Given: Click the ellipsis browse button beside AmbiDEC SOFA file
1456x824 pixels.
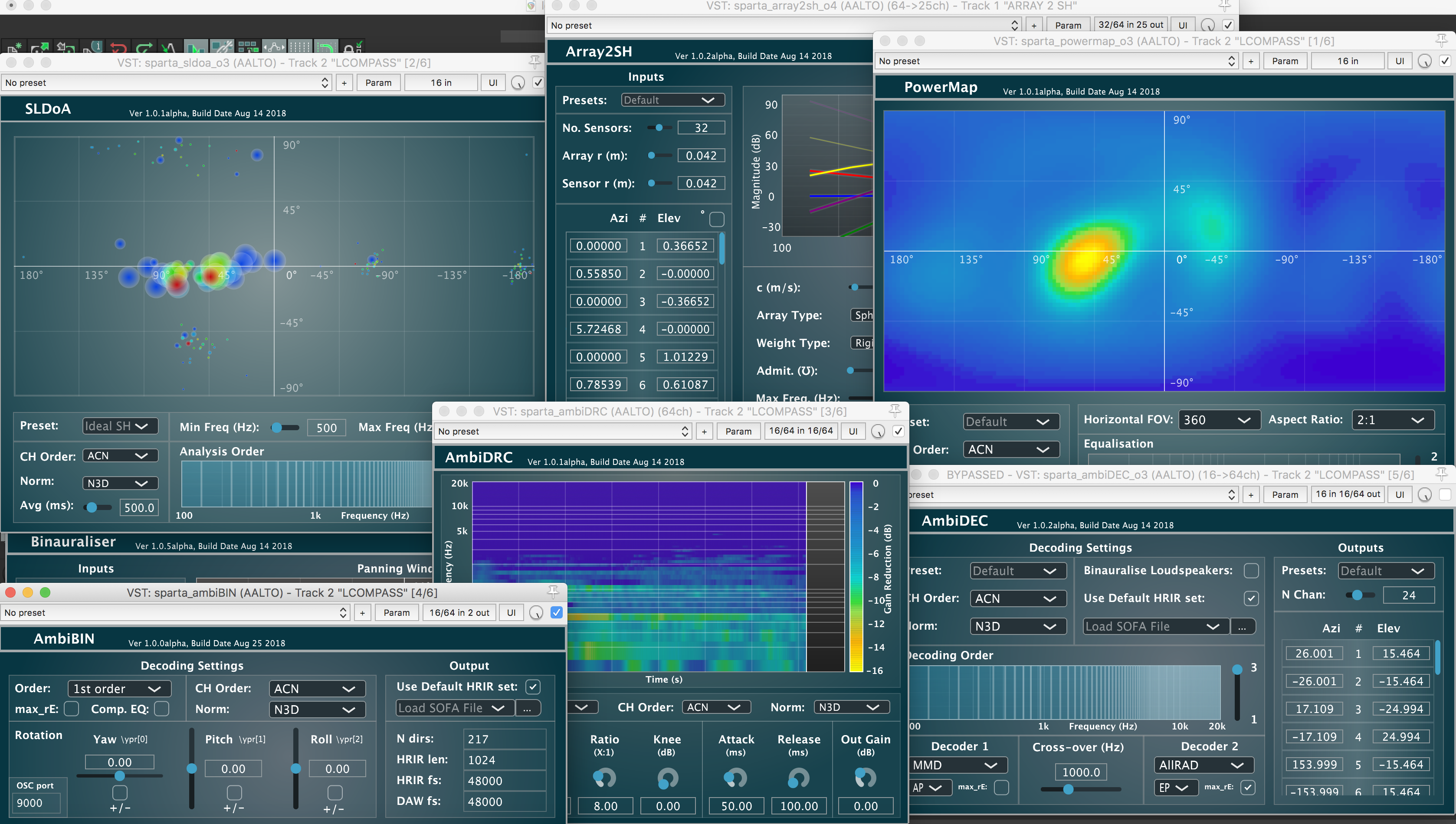Looking at the screenshot, I should [x=1242, y=627].
